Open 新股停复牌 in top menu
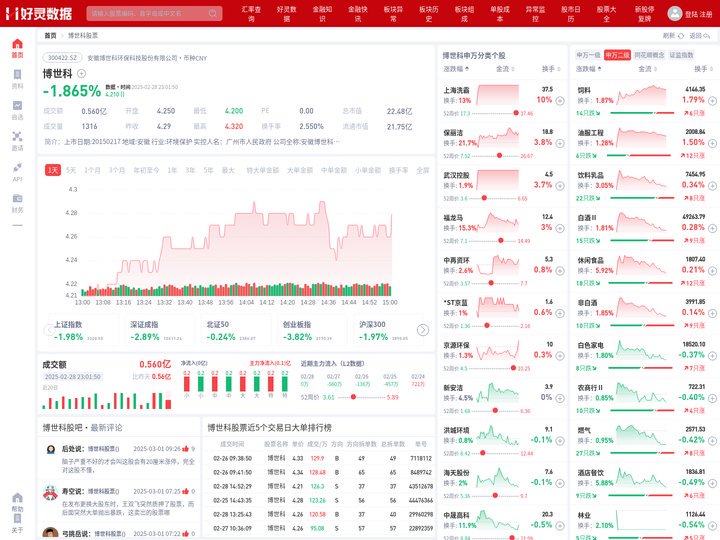The height and width of the screenshot is (540, 720). [645, 14]
